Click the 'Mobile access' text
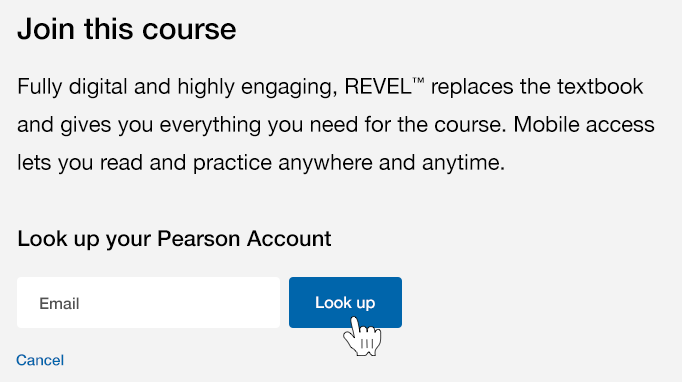This screenshot has height=382, width=682. coord(584,124)
